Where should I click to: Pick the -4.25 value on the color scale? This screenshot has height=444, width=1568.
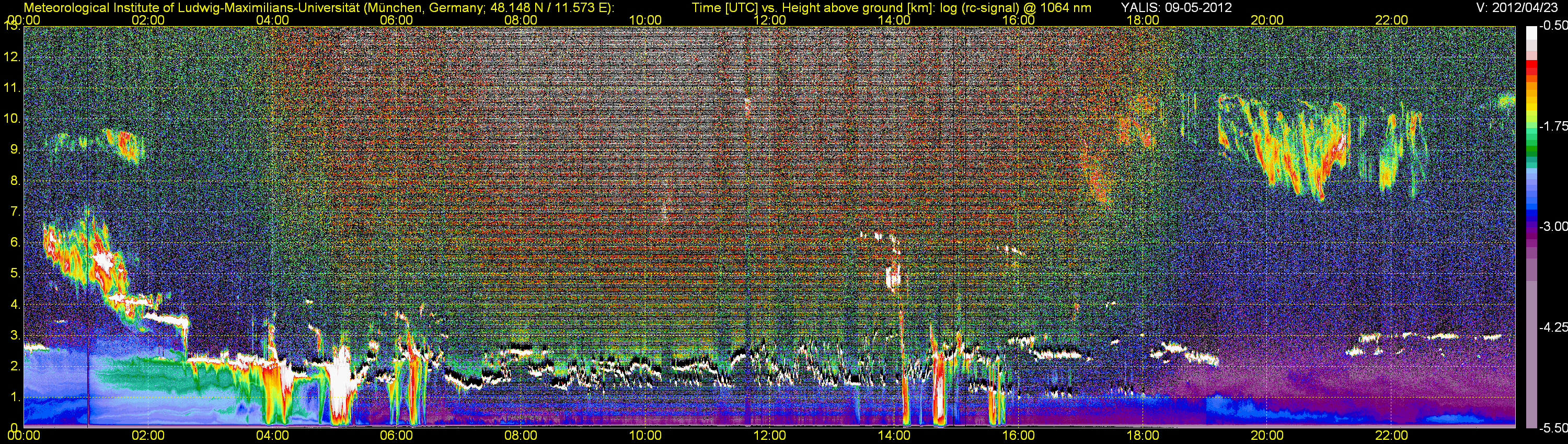[x=1553, y=327]
